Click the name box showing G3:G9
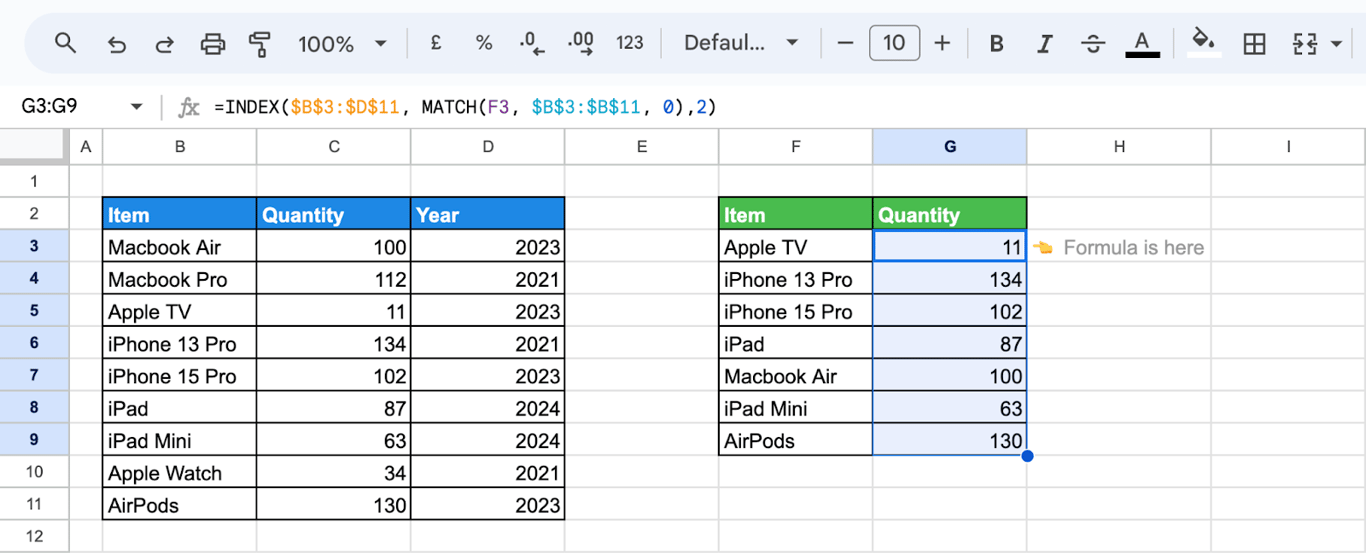This screenshot has width=1366, height=553. coord(50,106)
